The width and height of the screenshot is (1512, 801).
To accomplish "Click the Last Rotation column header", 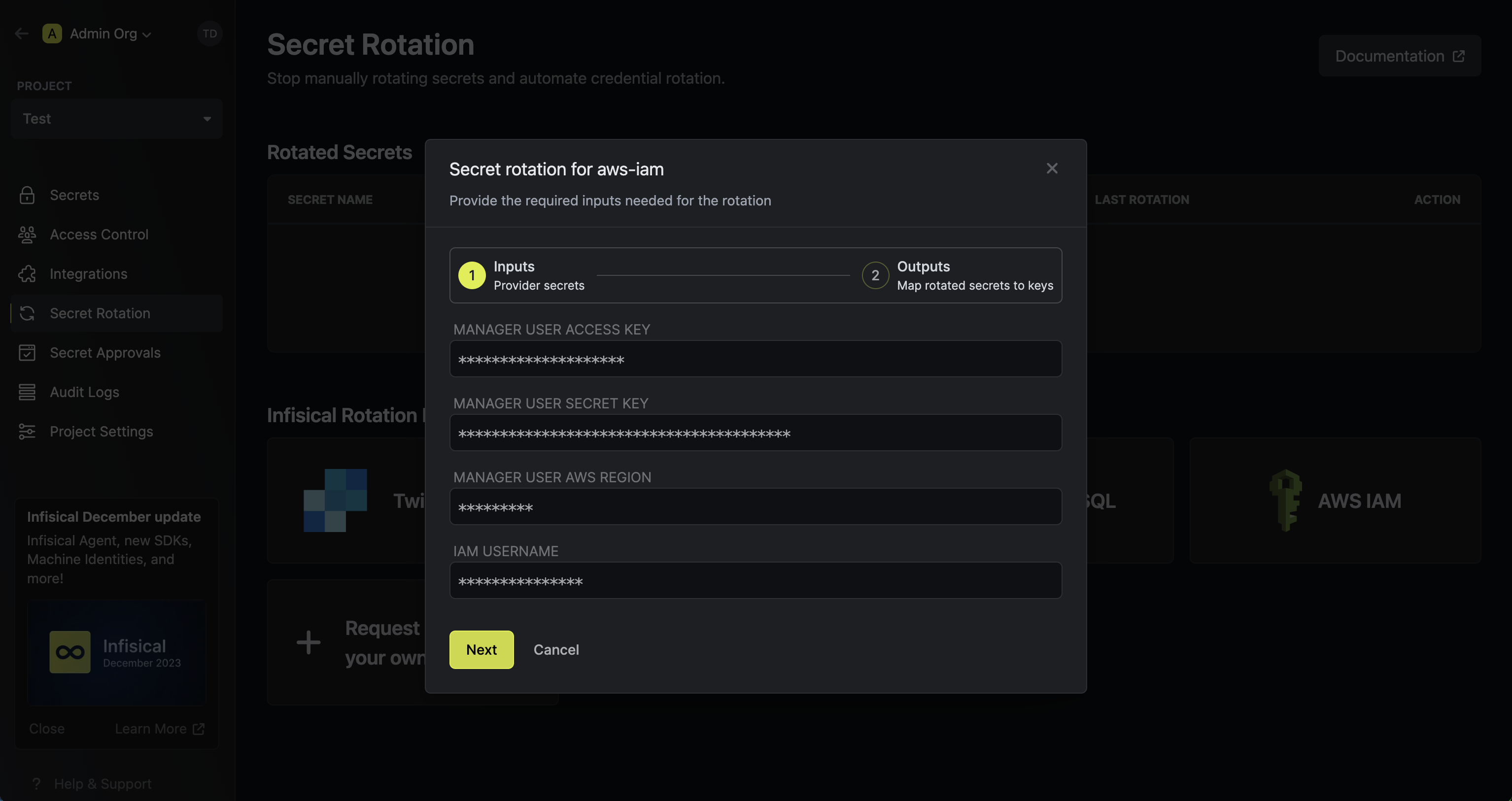I will click(x=1141, y=200).
